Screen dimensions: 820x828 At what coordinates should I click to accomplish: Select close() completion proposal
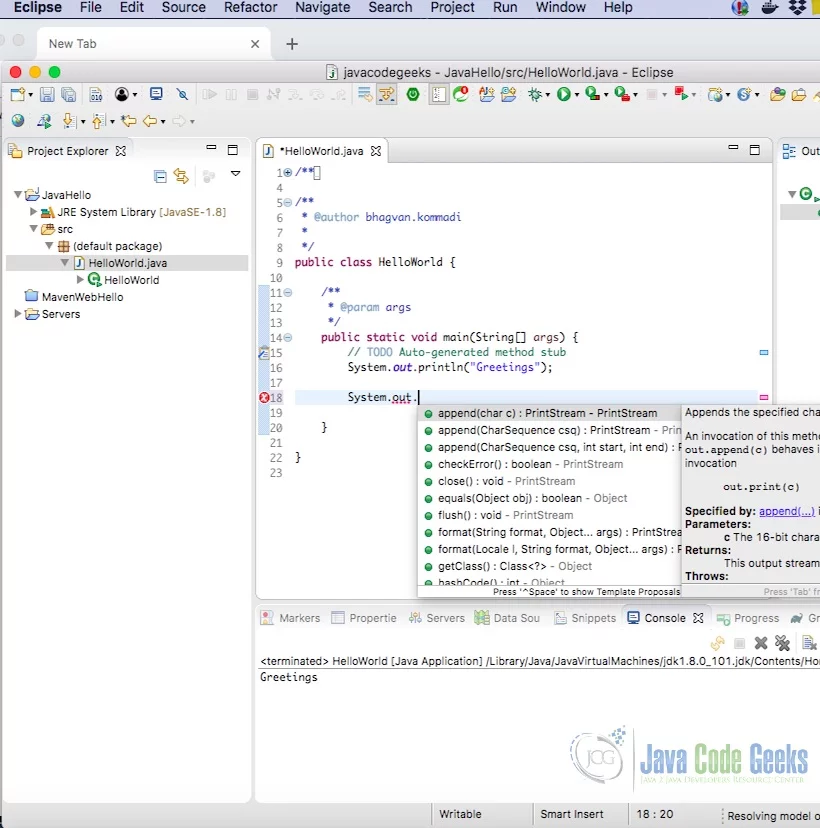pyautogui.click(x=549, y=481)
